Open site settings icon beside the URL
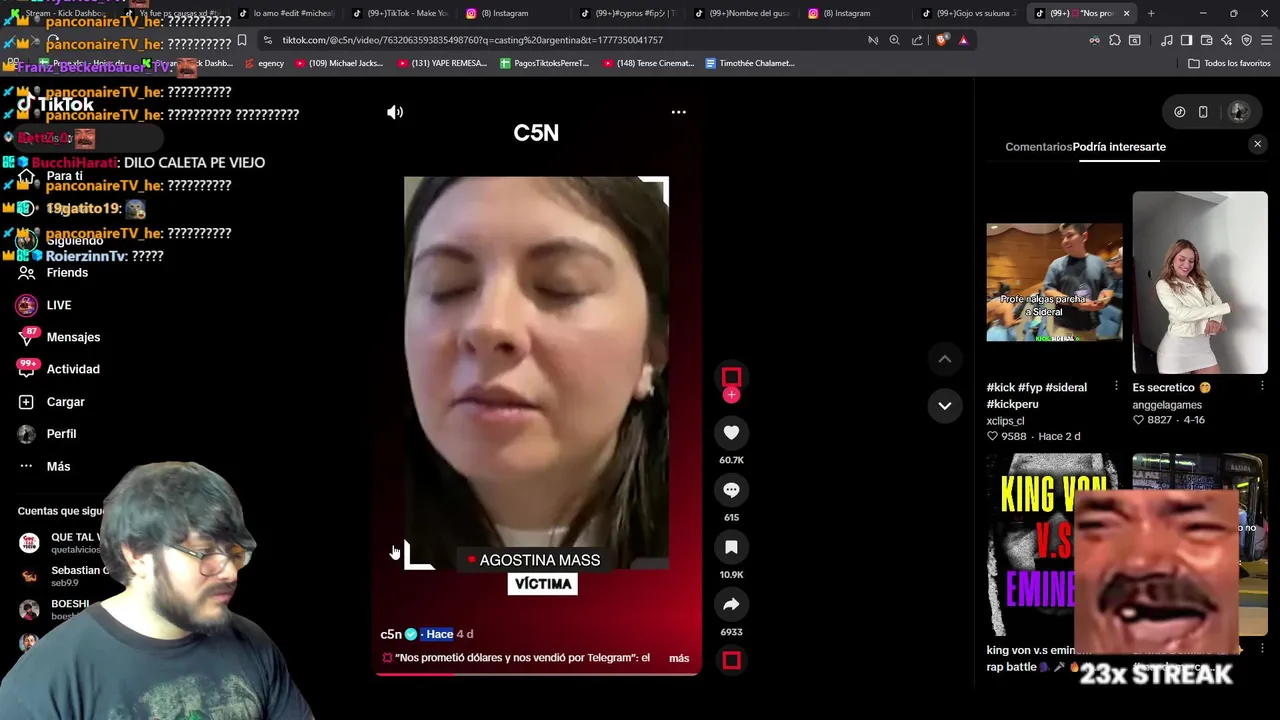 (x=267, y=40)
